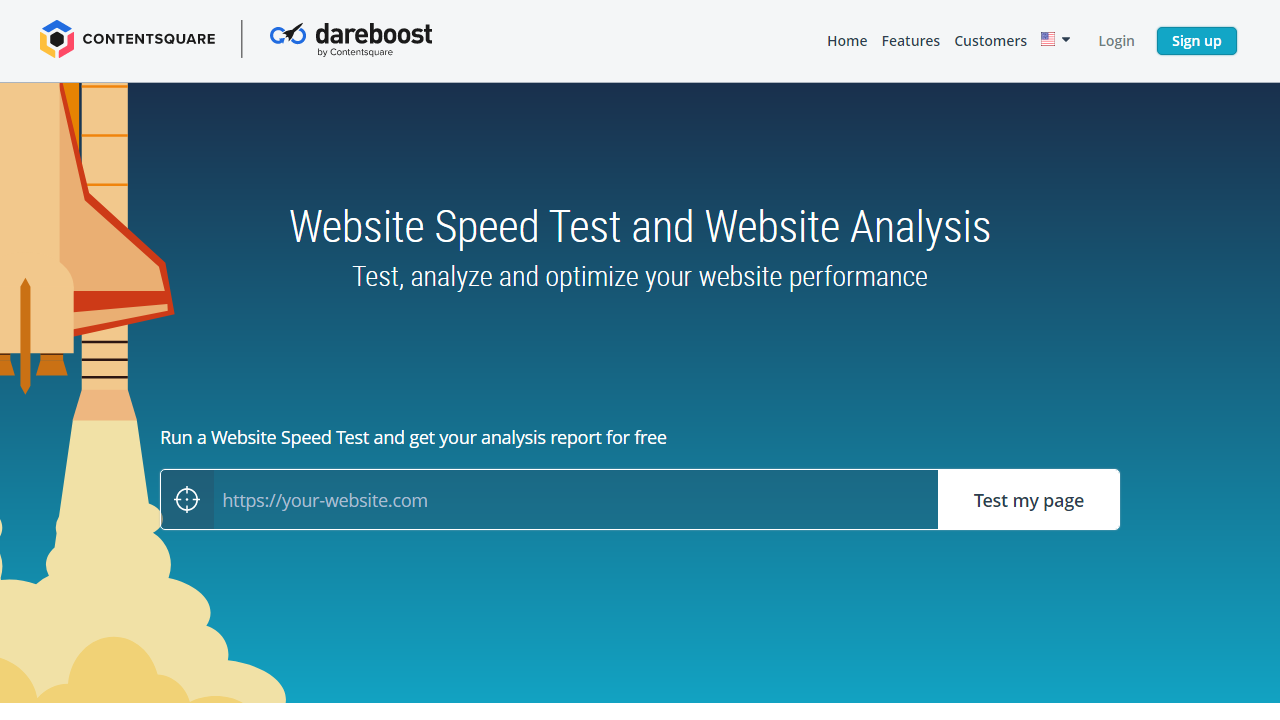Click the Dareboost infinity rocket logo icon
The width and height of the screenshot is (1280, 720).
pyautogui.click(x=287, y=35)
